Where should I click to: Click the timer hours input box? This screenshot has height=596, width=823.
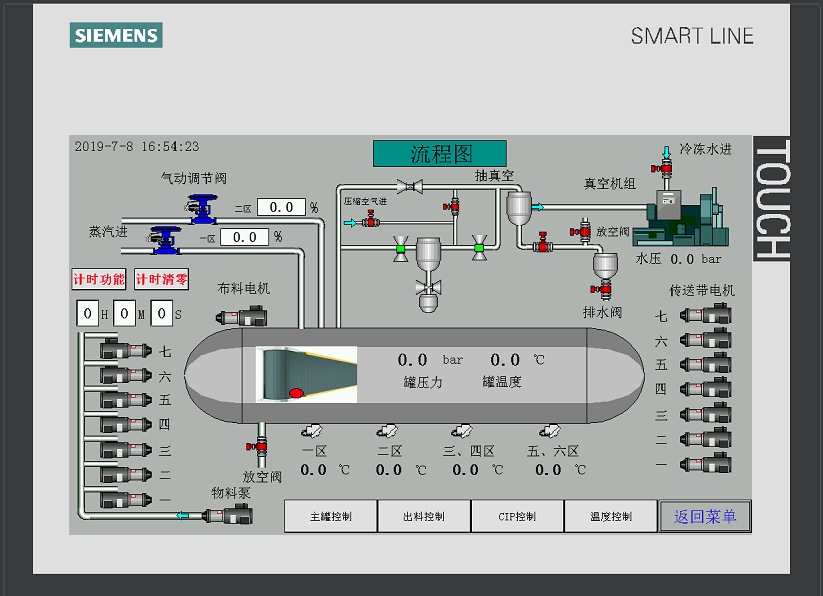pyautogui.click(x=87, y=314)
